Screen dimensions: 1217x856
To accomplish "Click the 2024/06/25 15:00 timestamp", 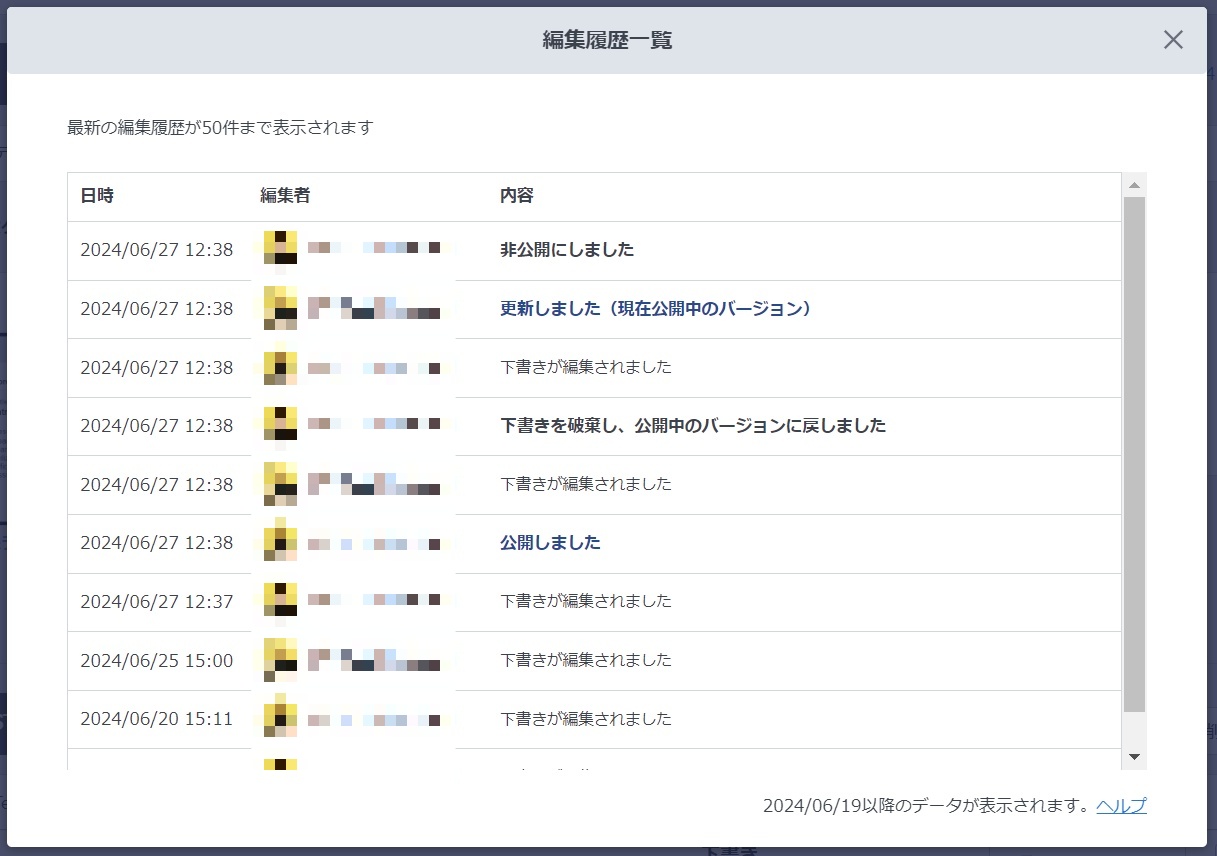I will [156, 661].
